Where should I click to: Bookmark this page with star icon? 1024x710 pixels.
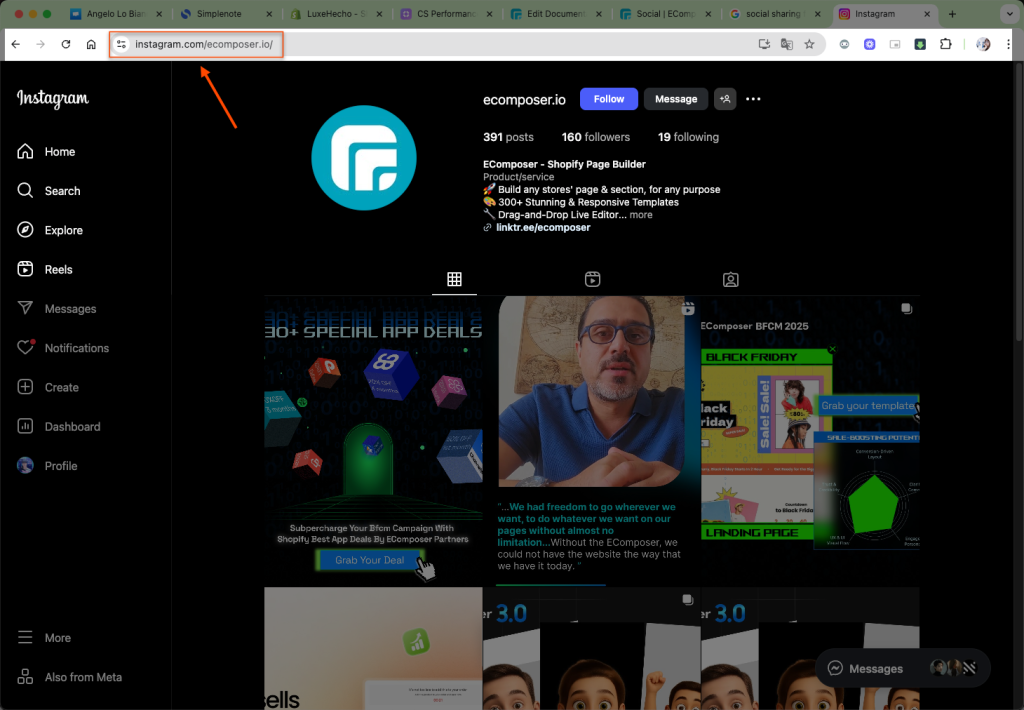(x=809, y=44)
